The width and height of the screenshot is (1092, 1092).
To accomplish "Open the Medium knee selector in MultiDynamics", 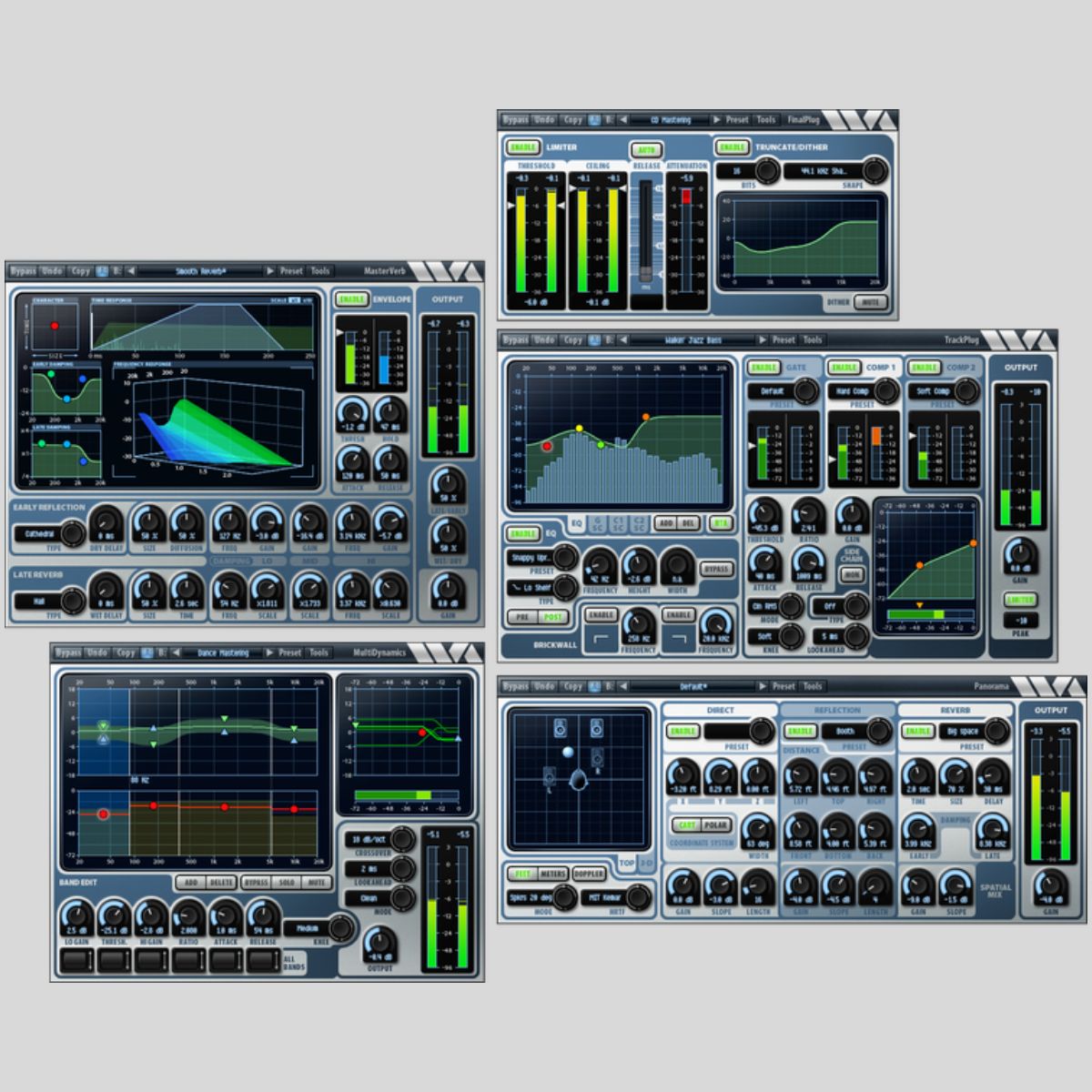I will coord(318,928).
